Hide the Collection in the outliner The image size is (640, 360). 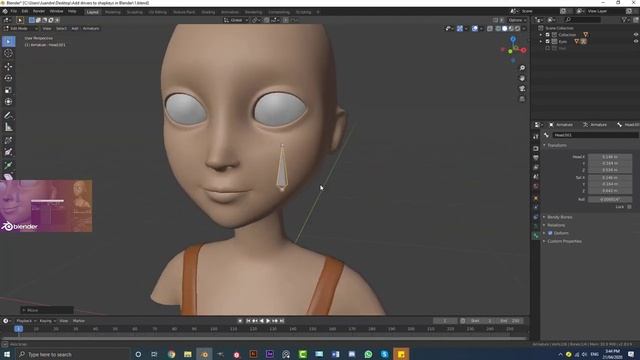tap(636, 35)
